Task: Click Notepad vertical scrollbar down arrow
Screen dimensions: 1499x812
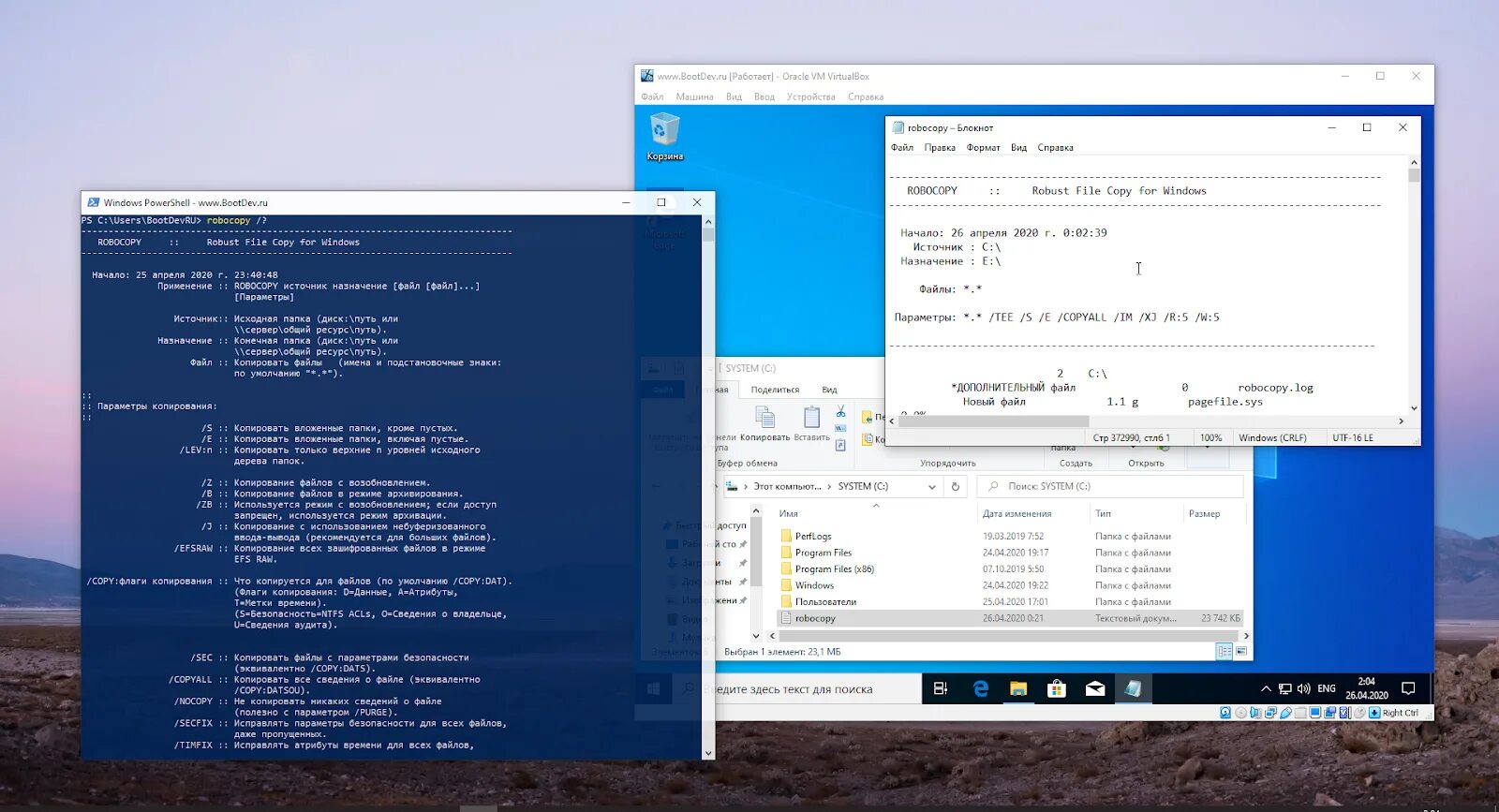Action: [x=1414, y=408]
